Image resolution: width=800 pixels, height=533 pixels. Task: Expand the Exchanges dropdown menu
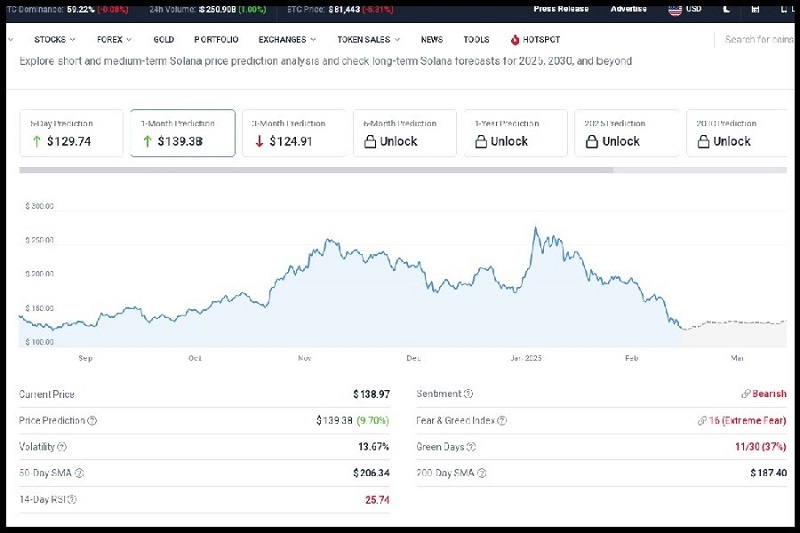click(287, 40)
